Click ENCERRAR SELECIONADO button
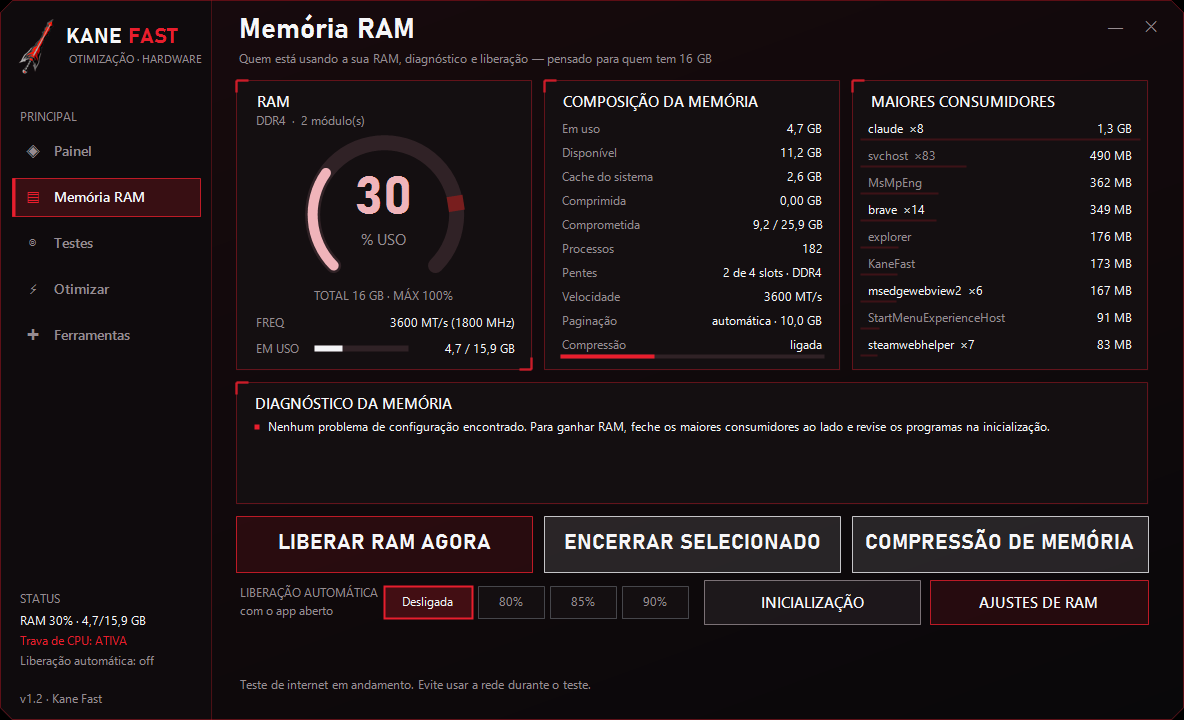This screenshot has height=720, width=1184. click(x=692, y=544)
